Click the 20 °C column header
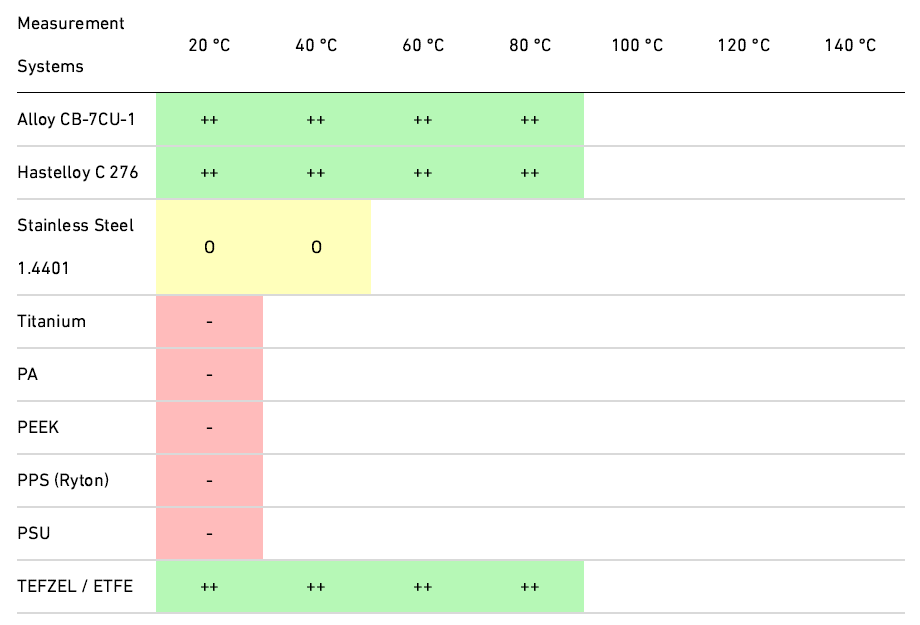 pyautogui.click(x=209, y=45)
